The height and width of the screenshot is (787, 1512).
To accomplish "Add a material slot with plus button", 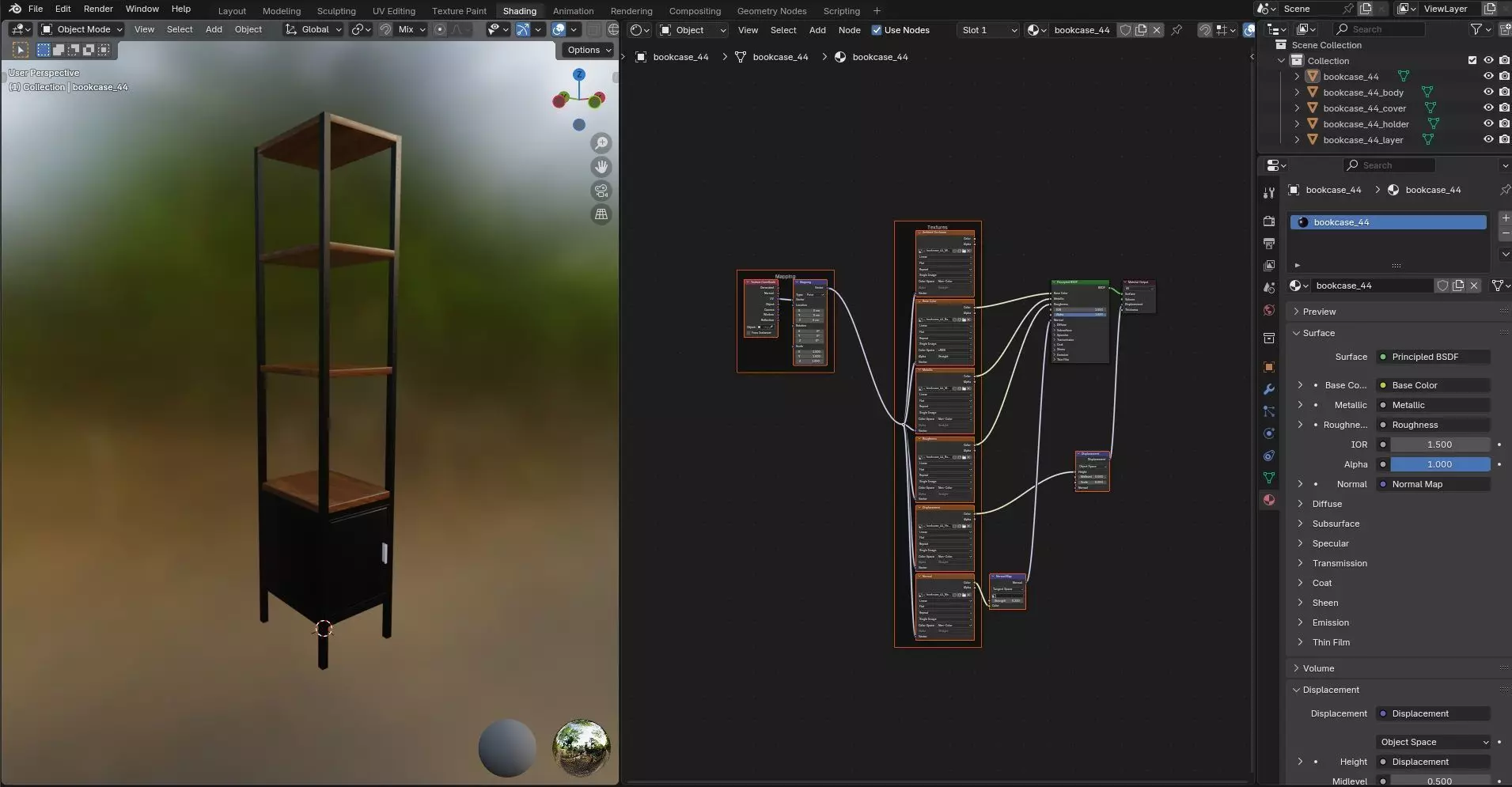I will coord(1505,218).
